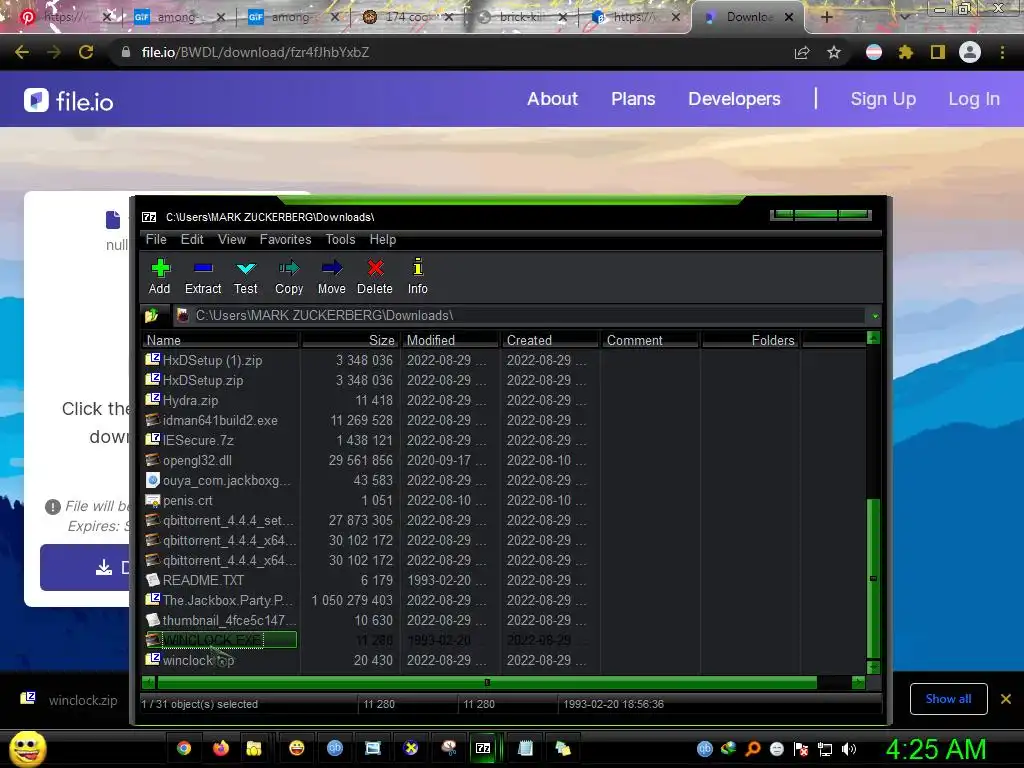Screen dimensions: 1024x768
Task: Expand the 7-Zip path dropdown arrow
Action: point(875,316)
